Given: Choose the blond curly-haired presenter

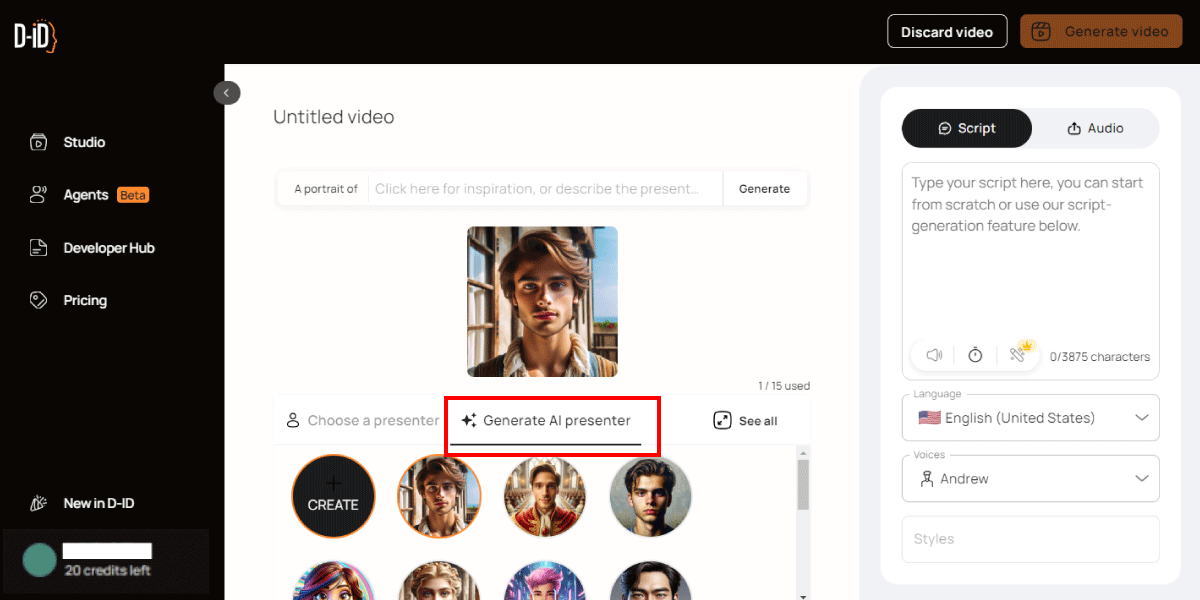Looking at the screenshot, I should [x=439, y=581].
